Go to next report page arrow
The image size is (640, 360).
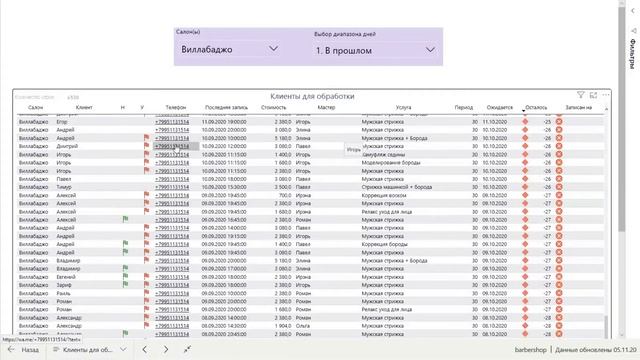pos(166,349)
